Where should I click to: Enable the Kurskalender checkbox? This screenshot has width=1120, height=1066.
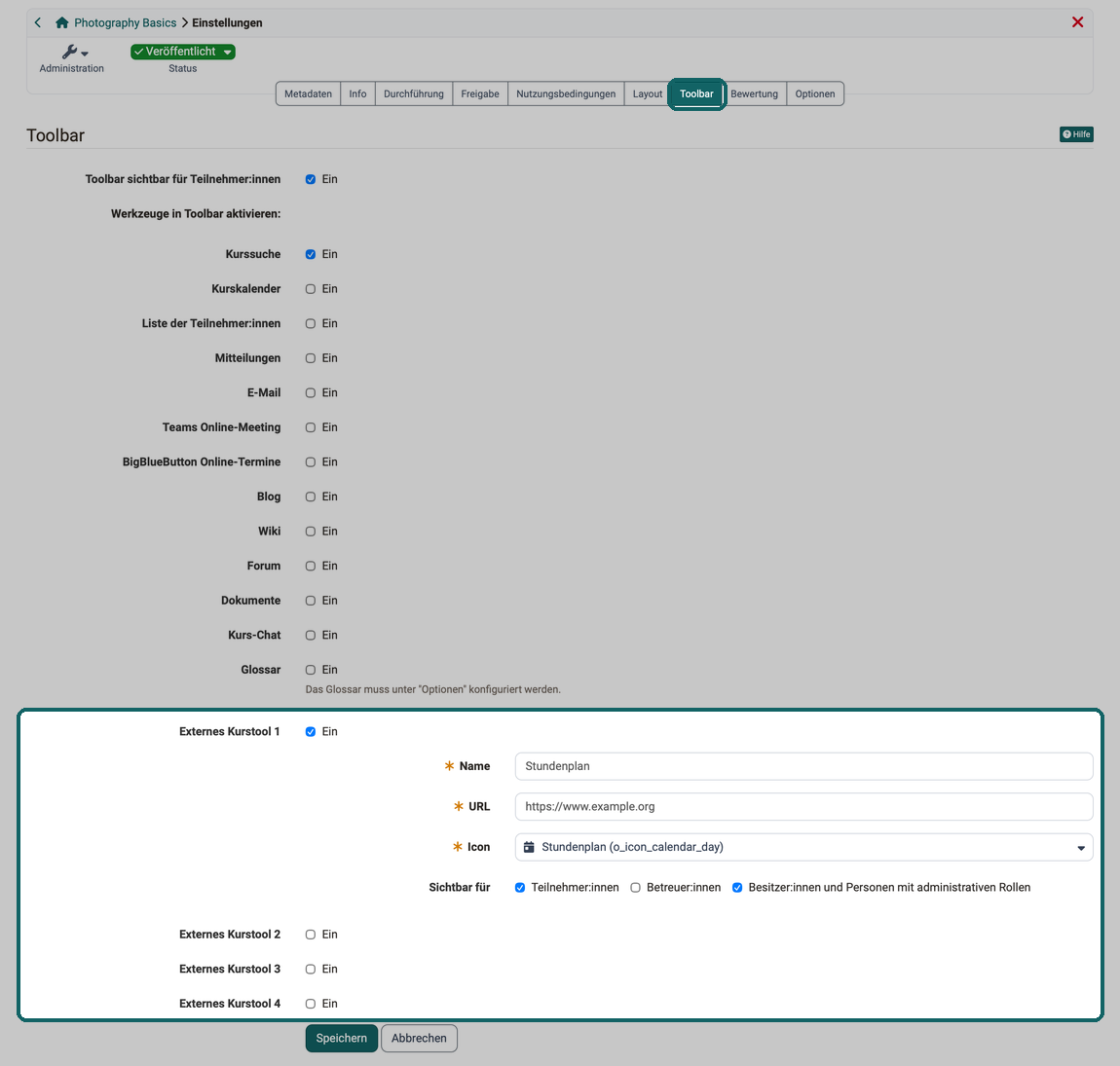coord(310,289)
